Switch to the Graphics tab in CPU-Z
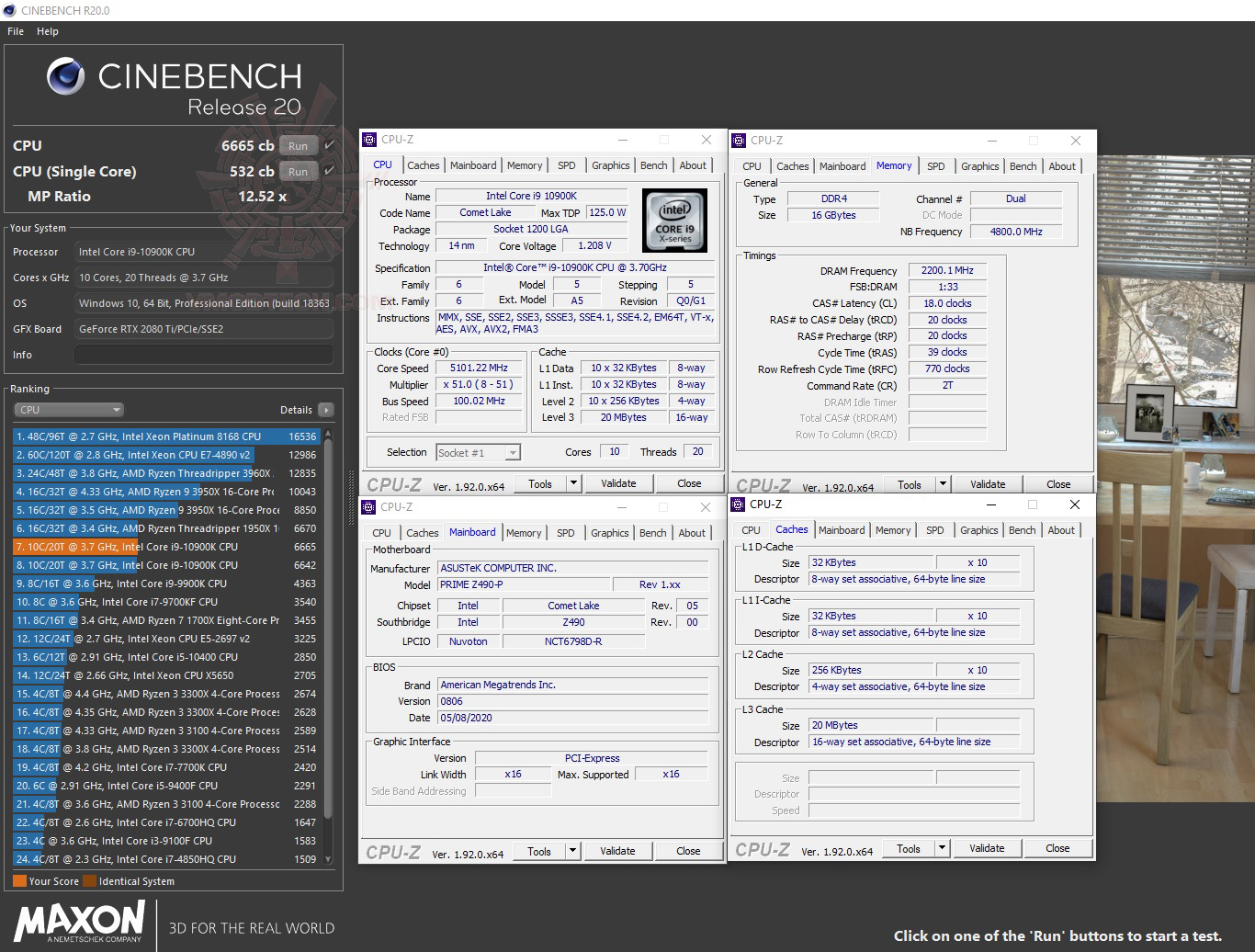 click(610, 164)
